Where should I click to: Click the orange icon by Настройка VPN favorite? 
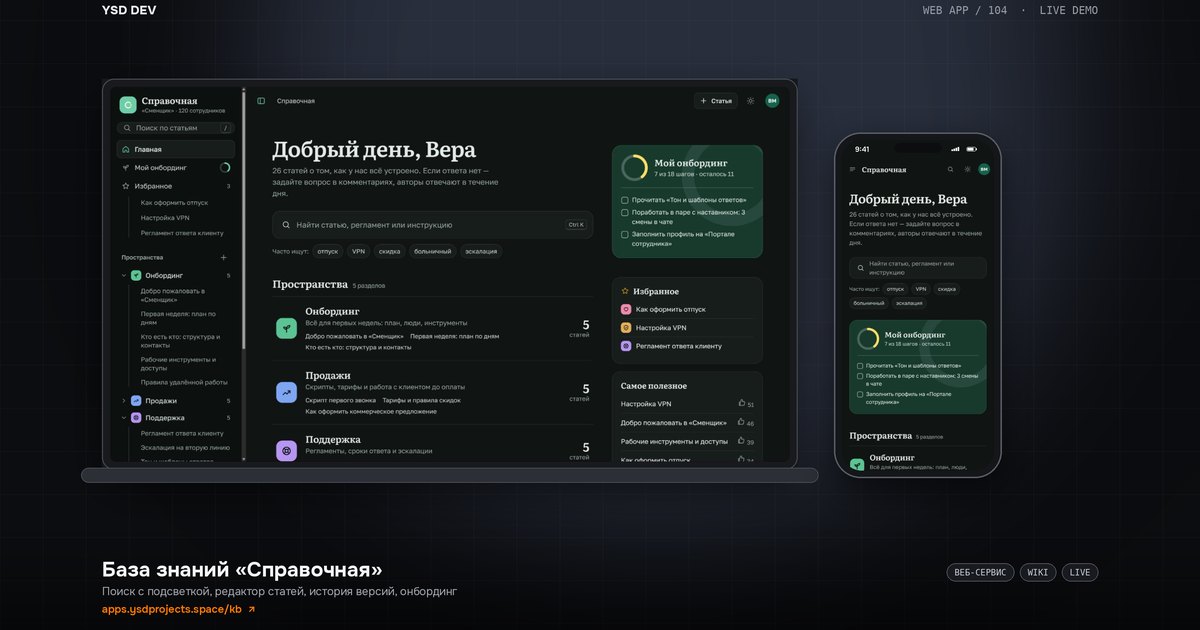(x=626, y=328)
